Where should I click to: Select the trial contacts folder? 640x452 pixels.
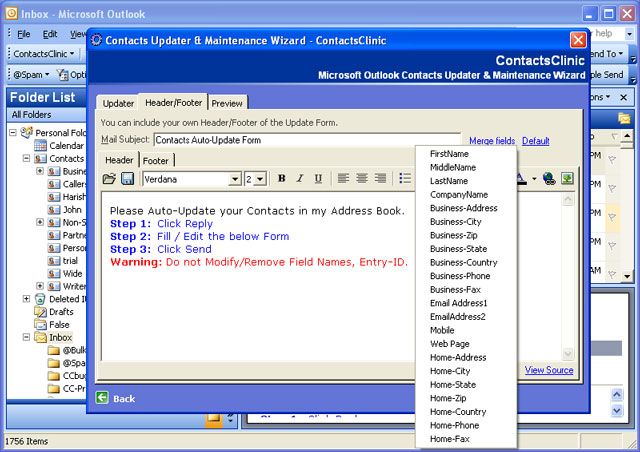point(70,261)
